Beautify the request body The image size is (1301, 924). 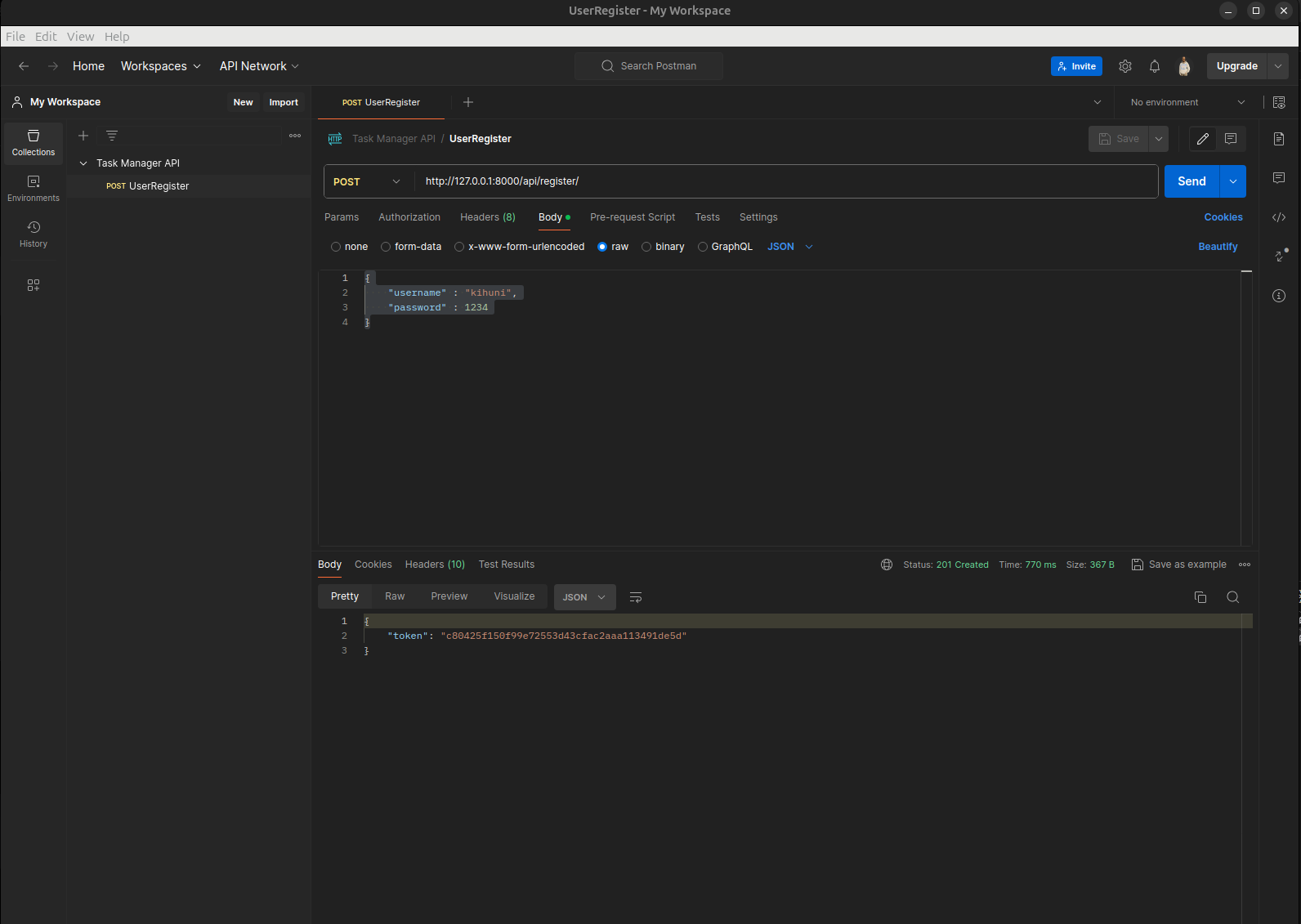[1218, 247]
